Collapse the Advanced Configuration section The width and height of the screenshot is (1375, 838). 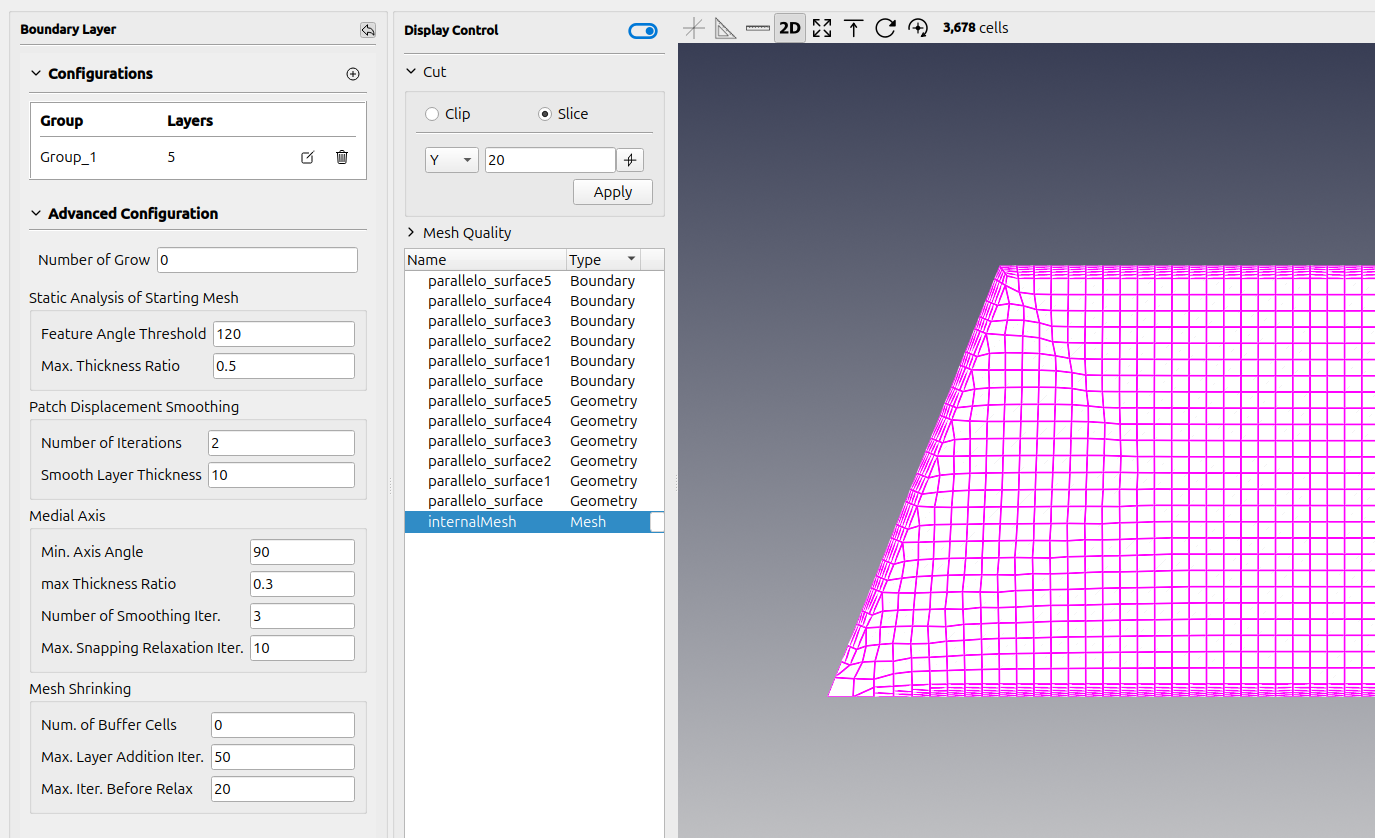[x=37, y=214]
